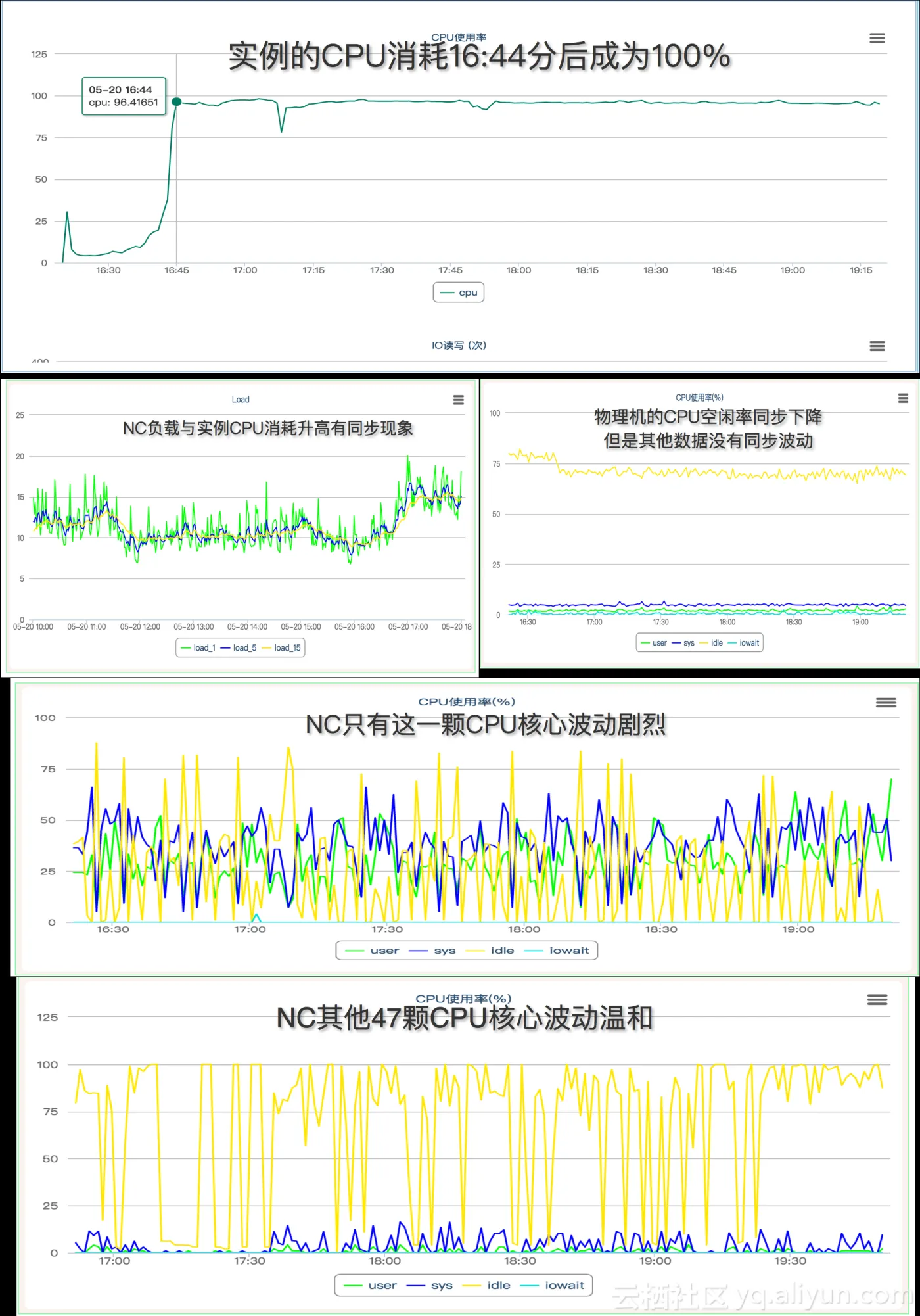This screenshot has width=920, height=1316.
Task: Toggle the iowait series in the single-core chart legend
Action: point(557,951)
